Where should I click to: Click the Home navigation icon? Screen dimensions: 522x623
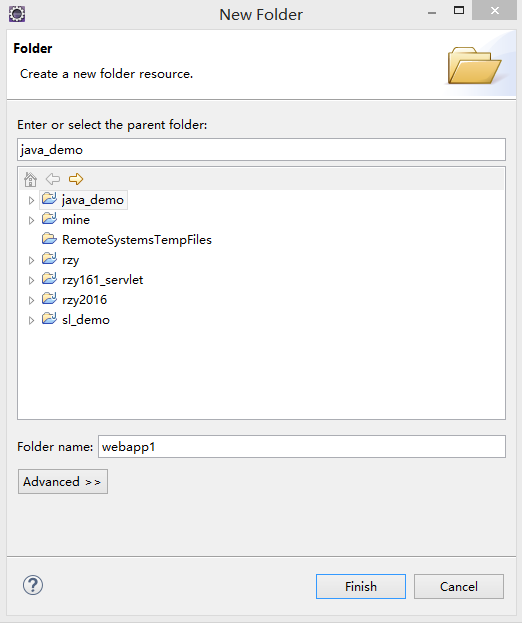30,179
